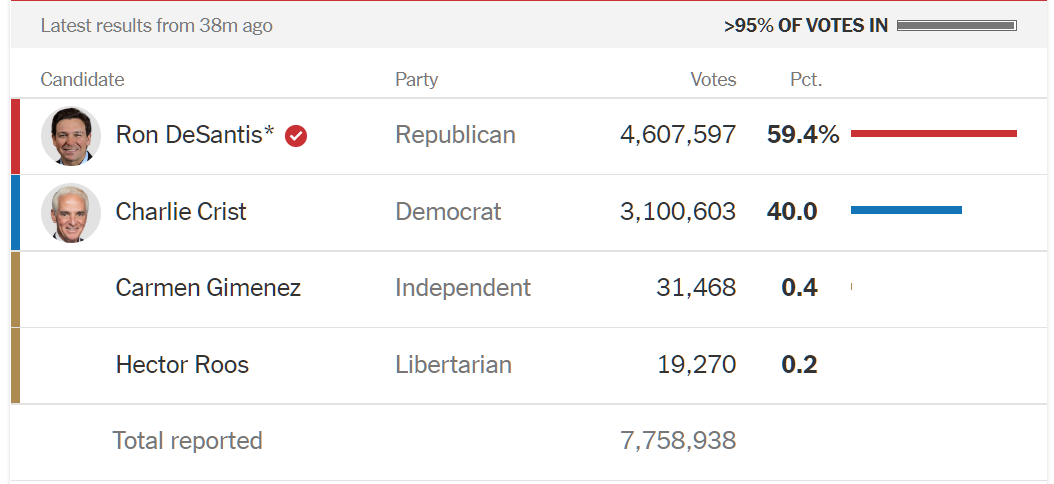The width and height of the screenshot is (1054, 484).
Task: Click the Pct. column header
Action: coord(806,79)
